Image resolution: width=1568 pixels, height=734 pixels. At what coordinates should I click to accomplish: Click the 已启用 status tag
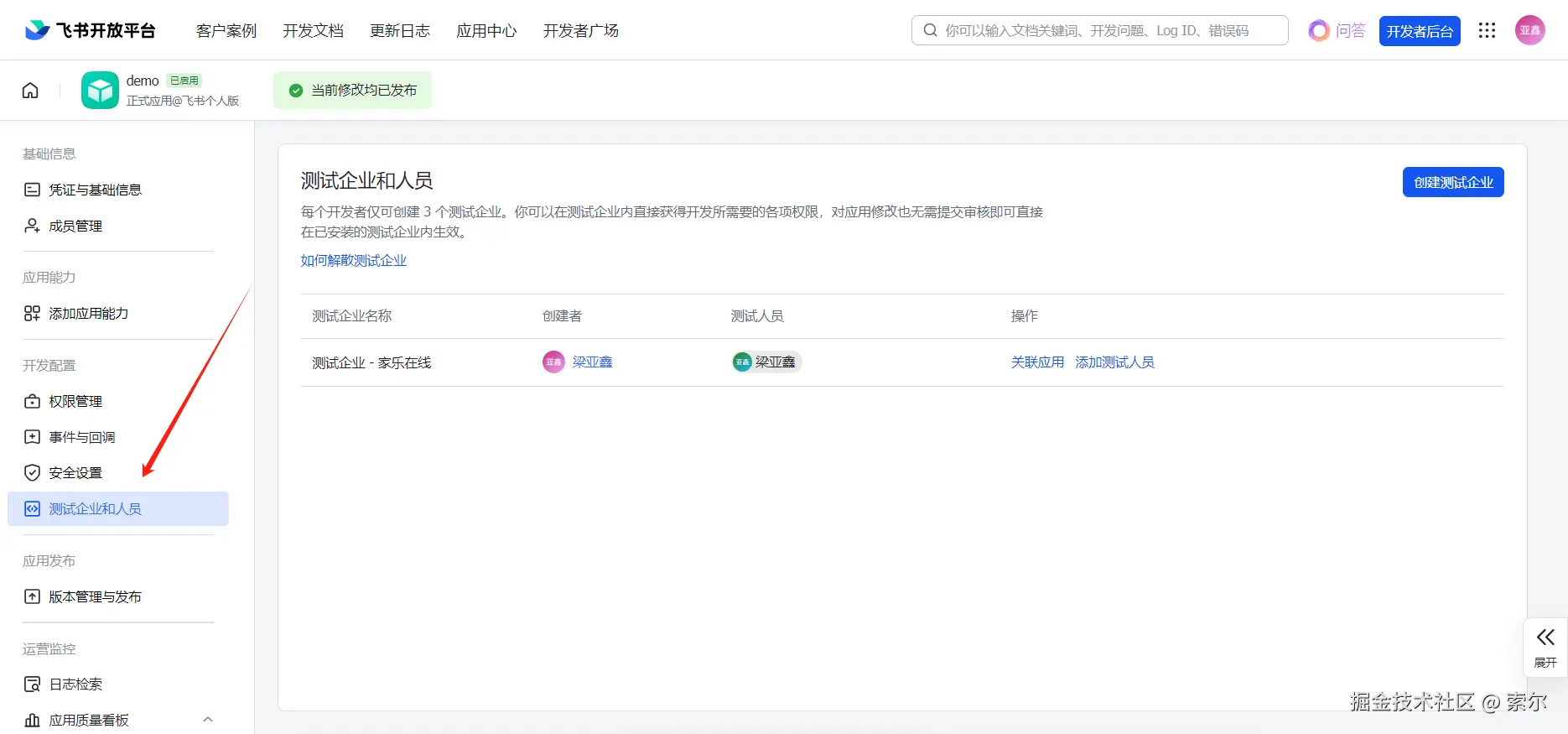pyautogui.click(x=184, y=81)
